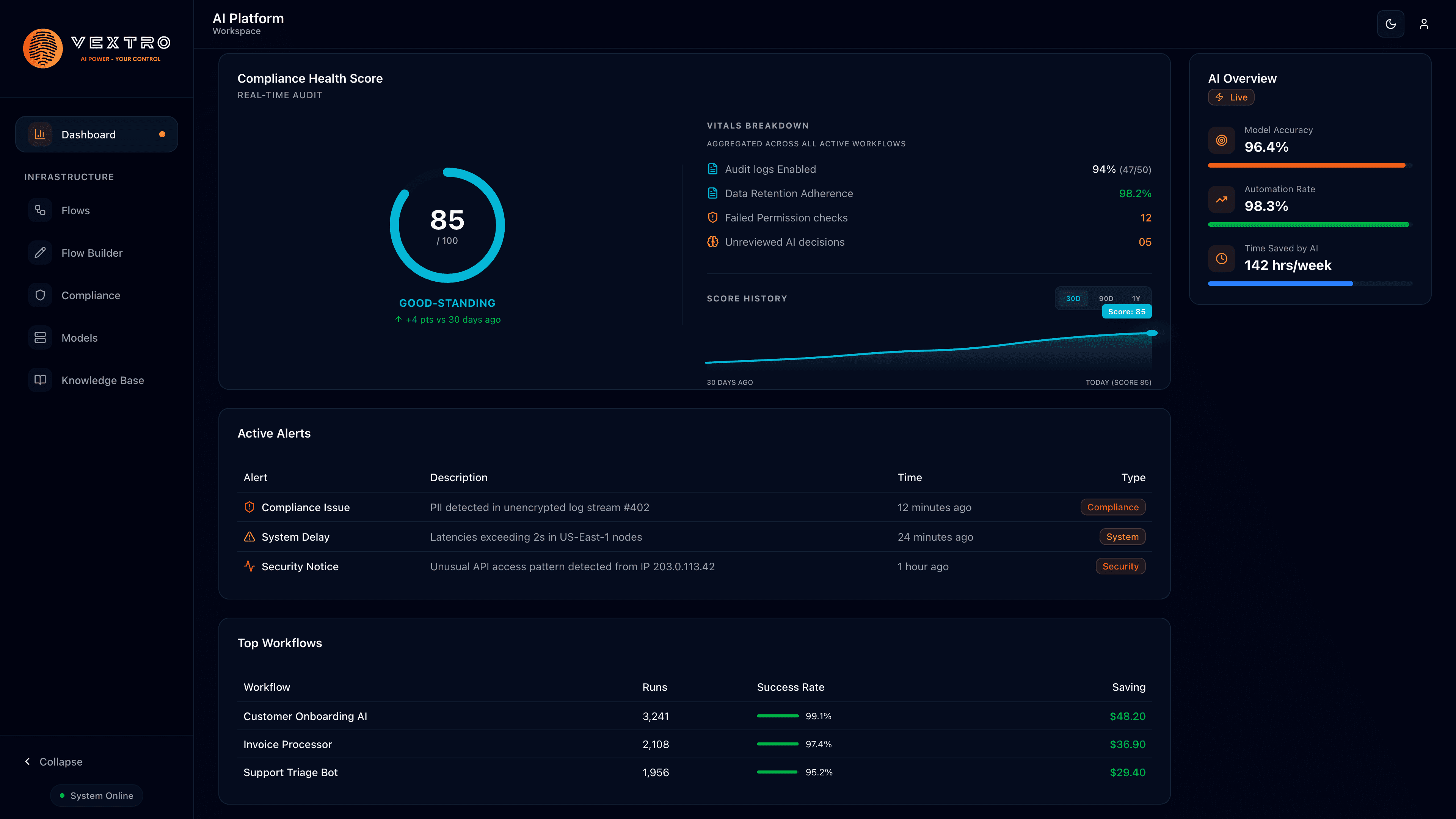Click the Live status badge
Image resolution: width=1456 pixels, height=819 pixels.
(1231, 97)
